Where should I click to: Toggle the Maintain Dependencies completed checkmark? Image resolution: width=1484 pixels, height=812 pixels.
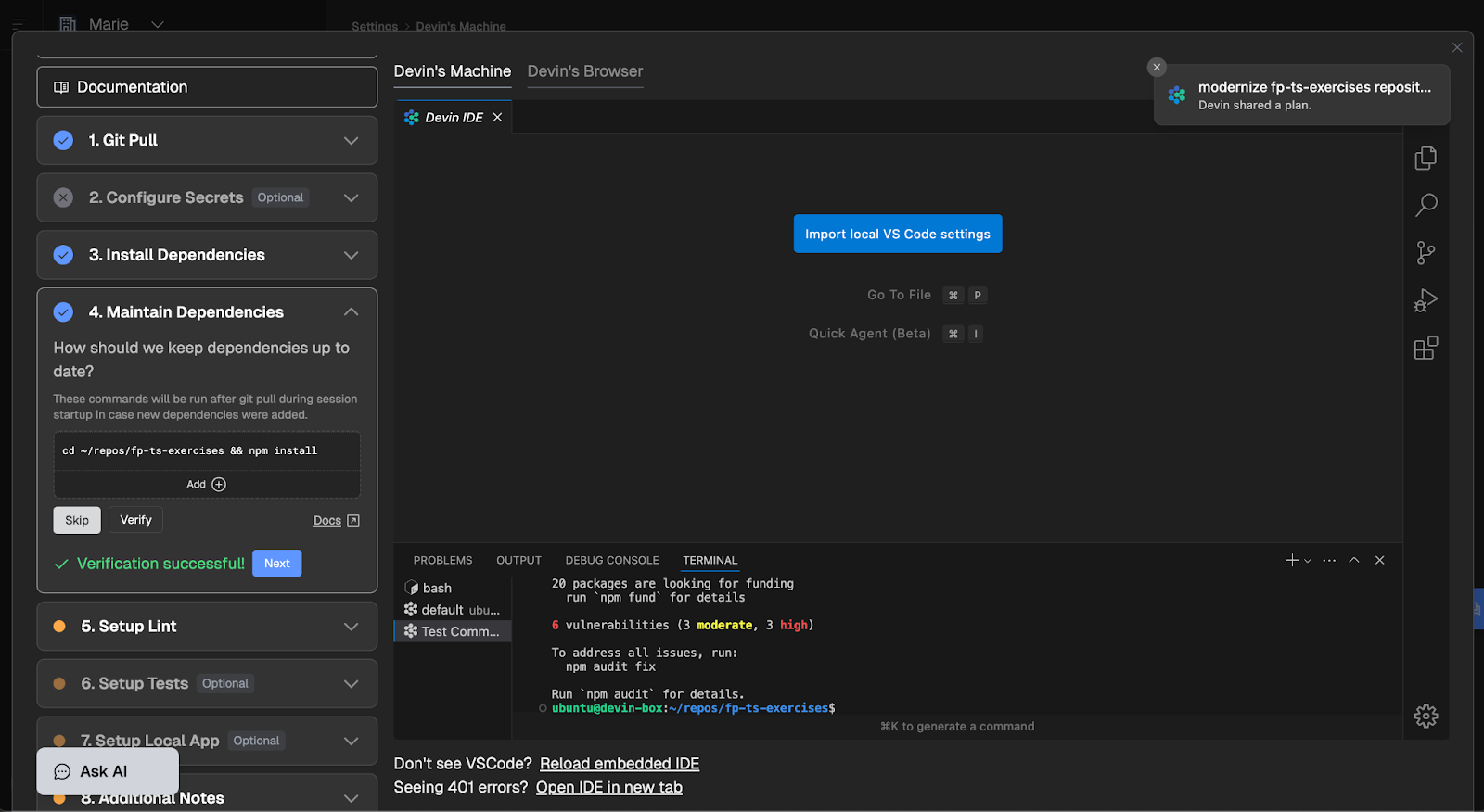click(x=63, y=312)
